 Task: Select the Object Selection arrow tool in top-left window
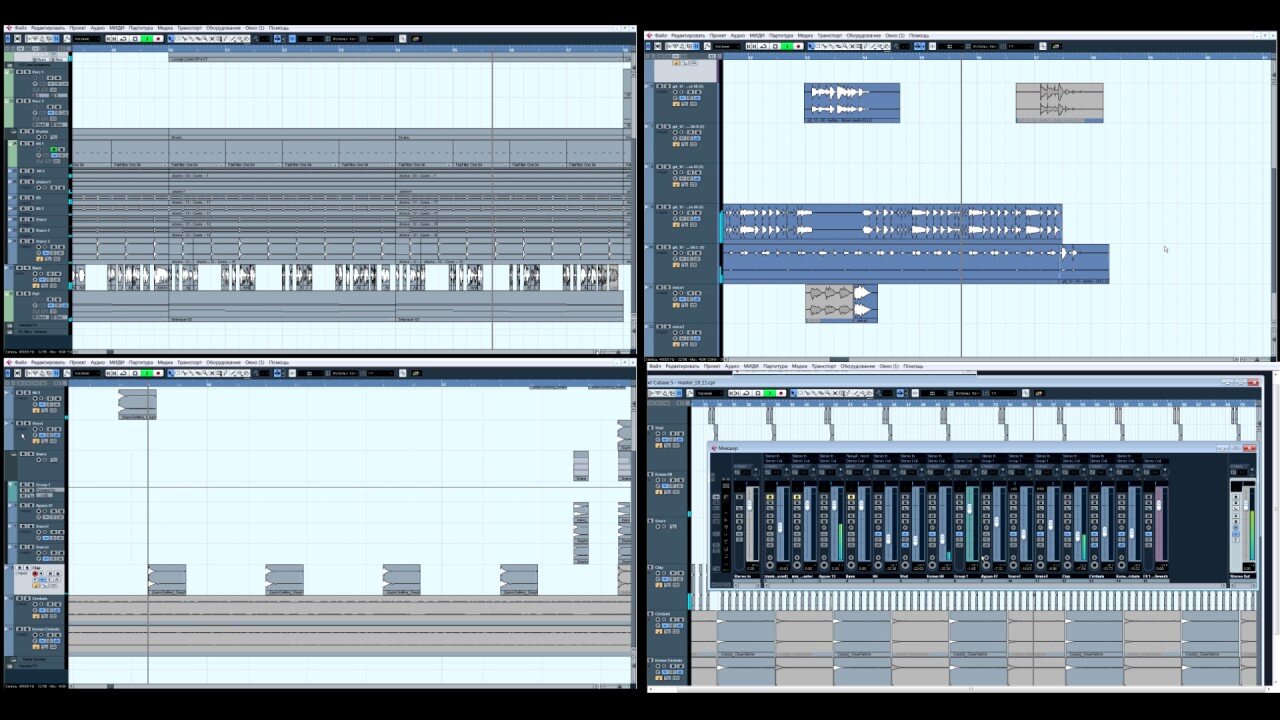point(171,39)
